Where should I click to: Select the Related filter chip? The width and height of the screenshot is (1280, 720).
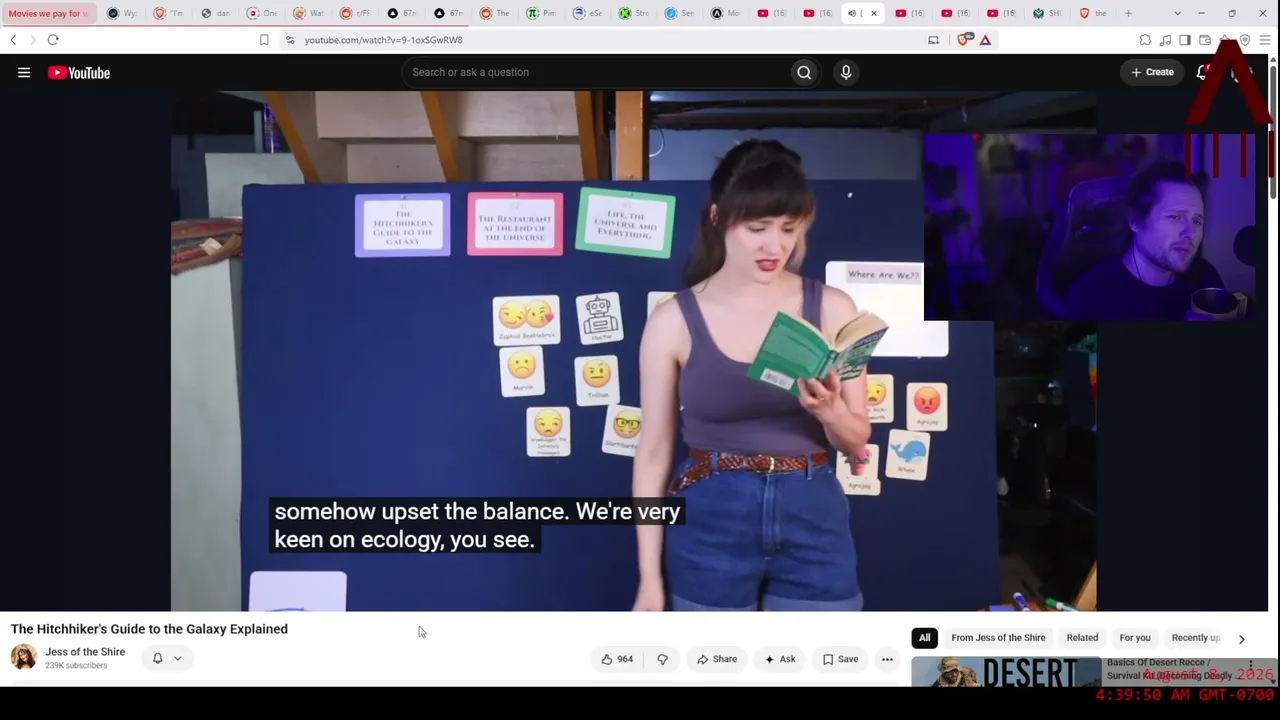click(x=1082, y=638)
